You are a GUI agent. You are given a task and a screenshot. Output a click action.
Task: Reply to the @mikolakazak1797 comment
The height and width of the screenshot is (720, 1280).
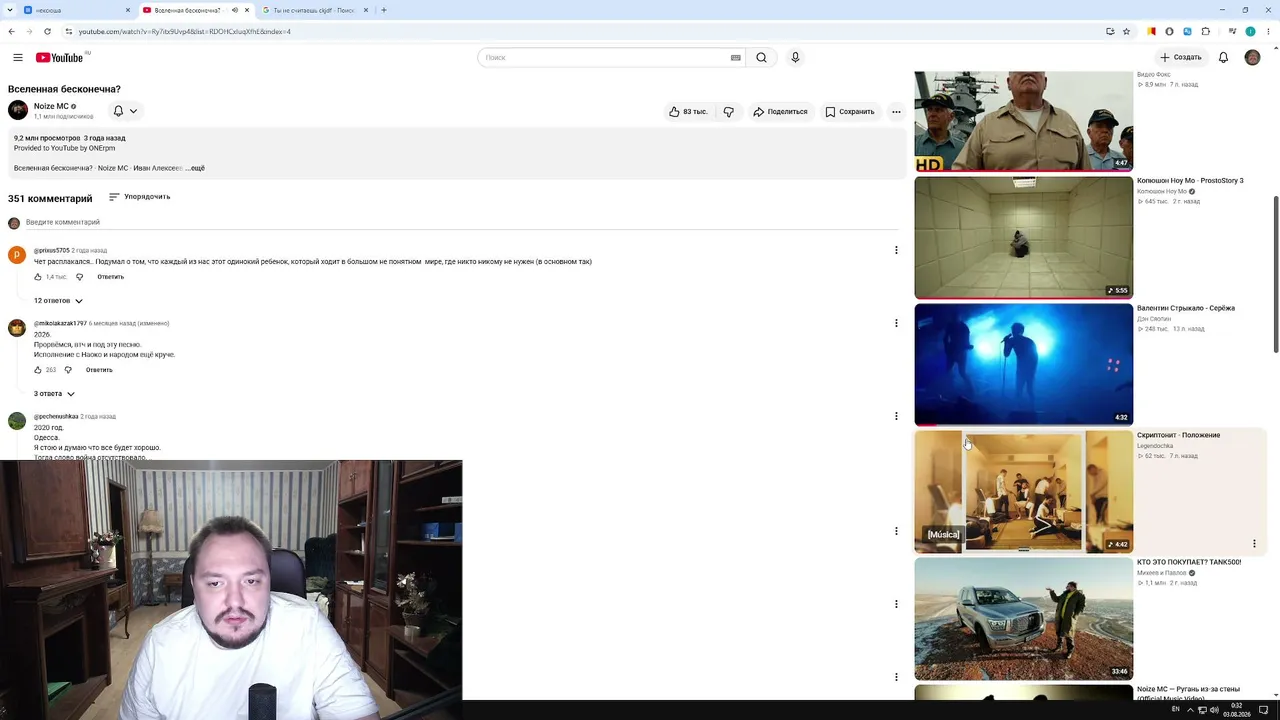pos(99,370)
